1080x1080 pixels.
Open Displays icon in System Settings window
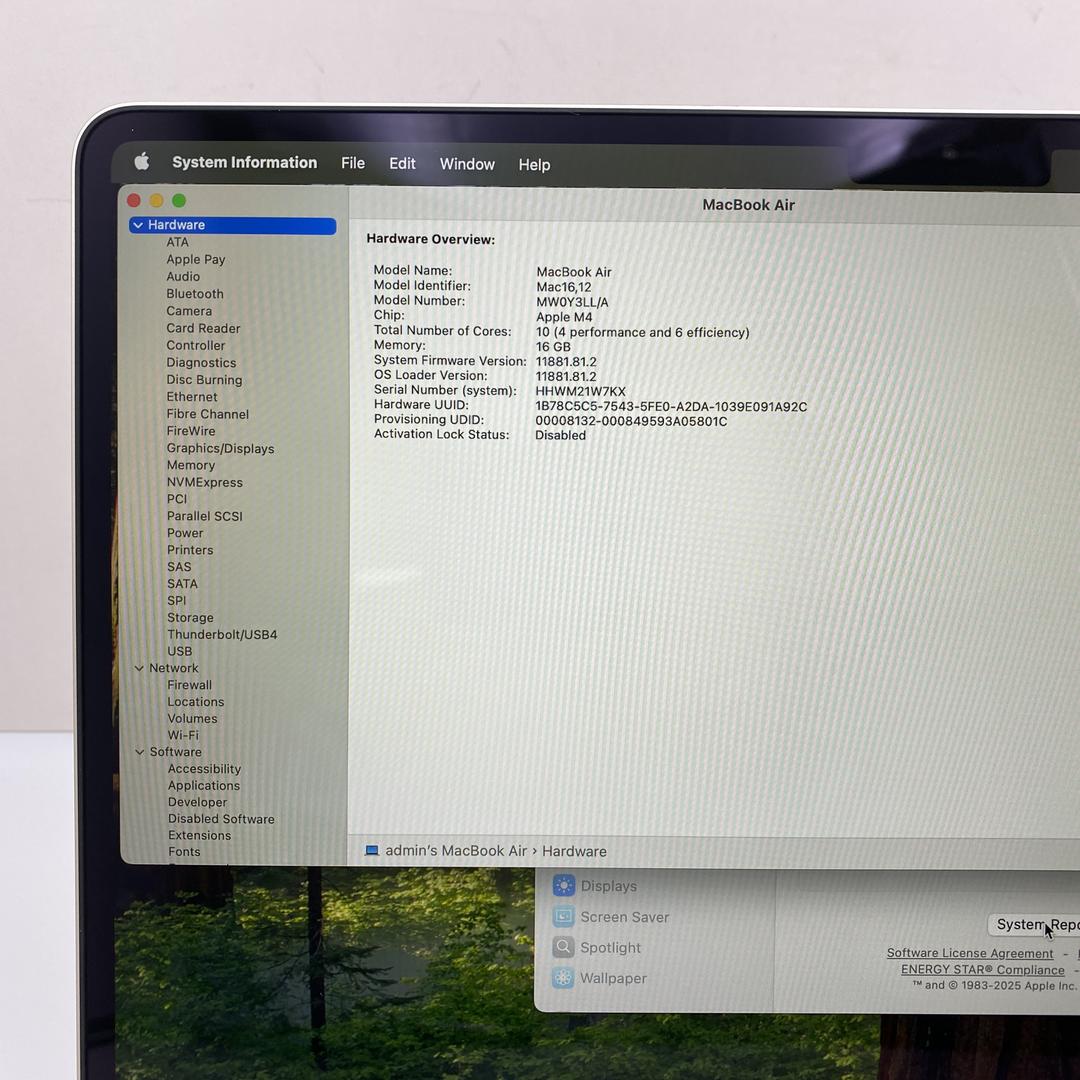(563, 886)
